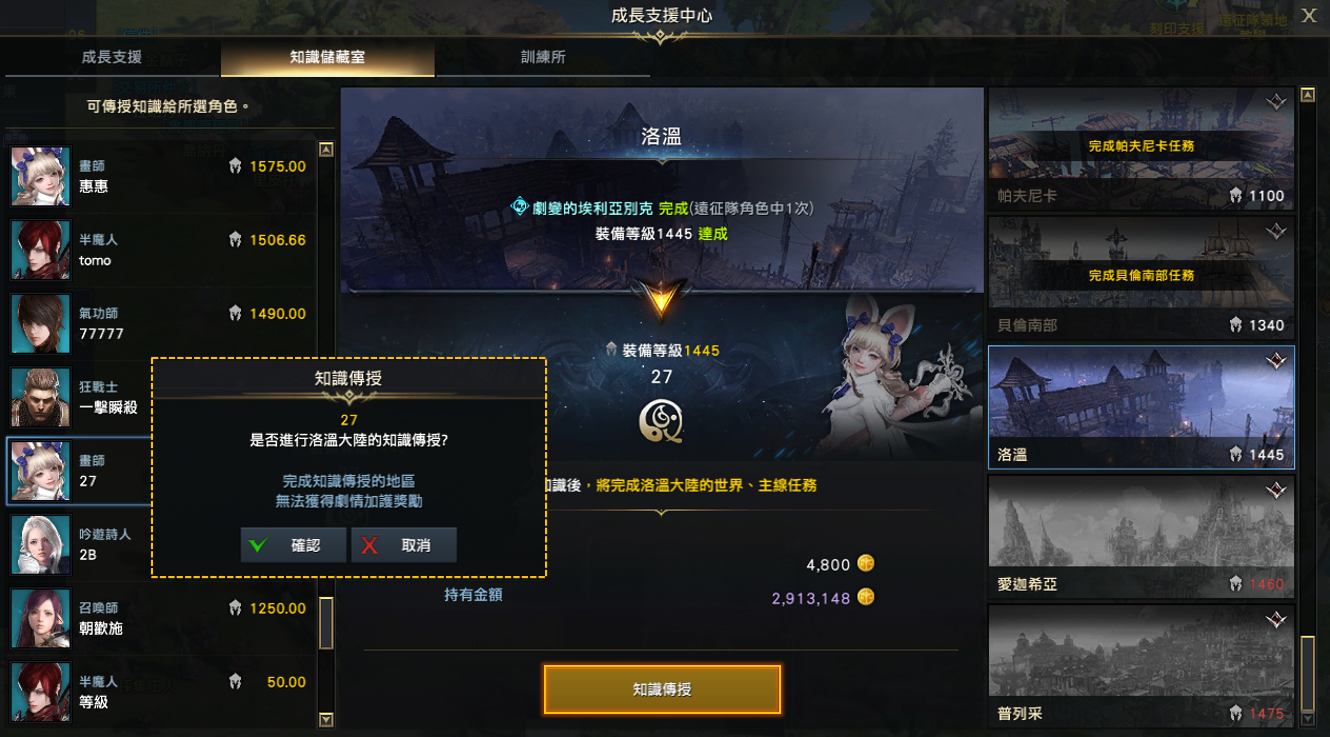Cancel the dialog with 取消 button
The height and width of the screenshot is (737, 1330).
click(404, 545)
